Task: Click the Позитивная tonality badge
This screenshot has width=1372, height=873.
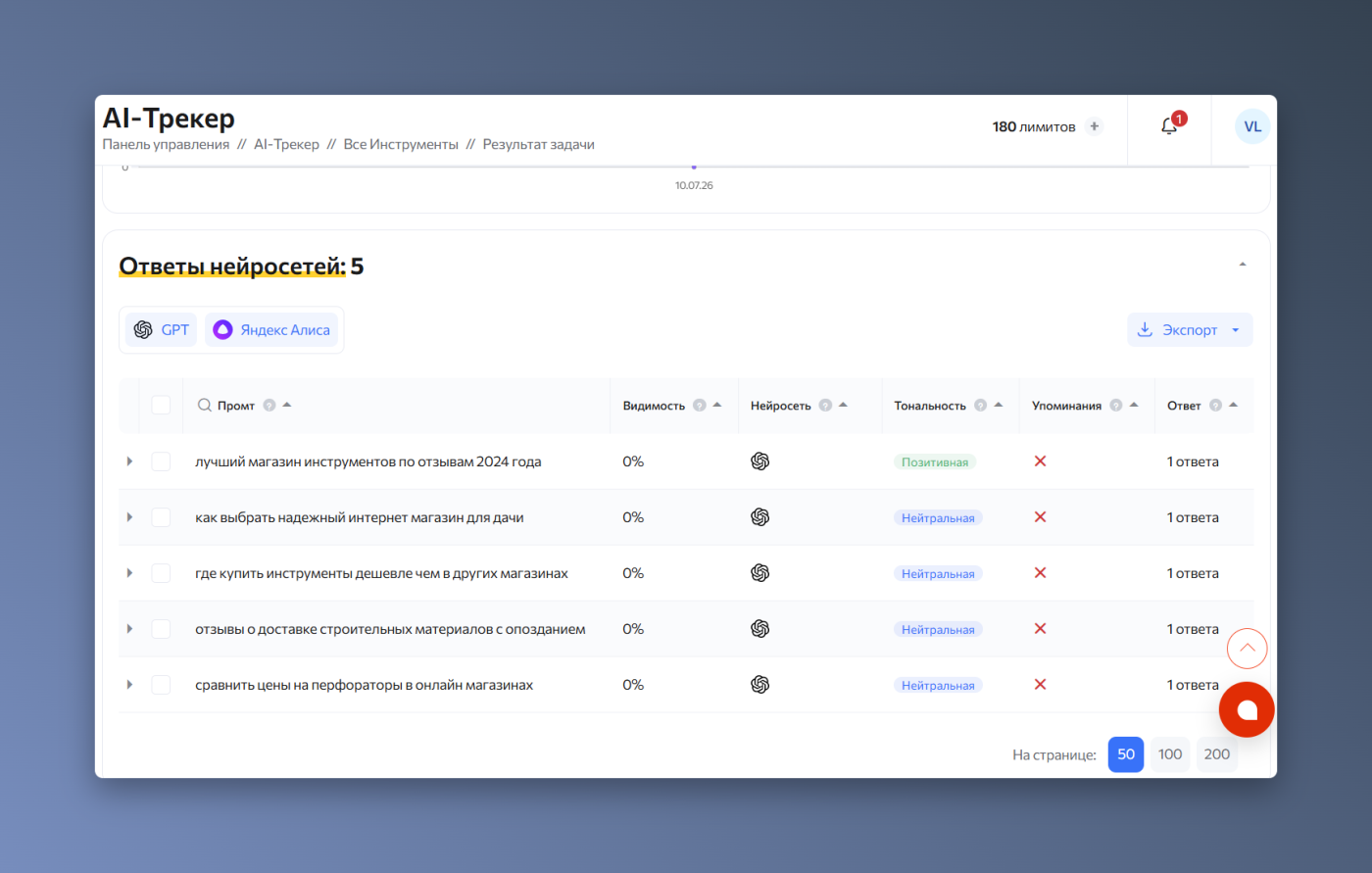Action: 935,462
